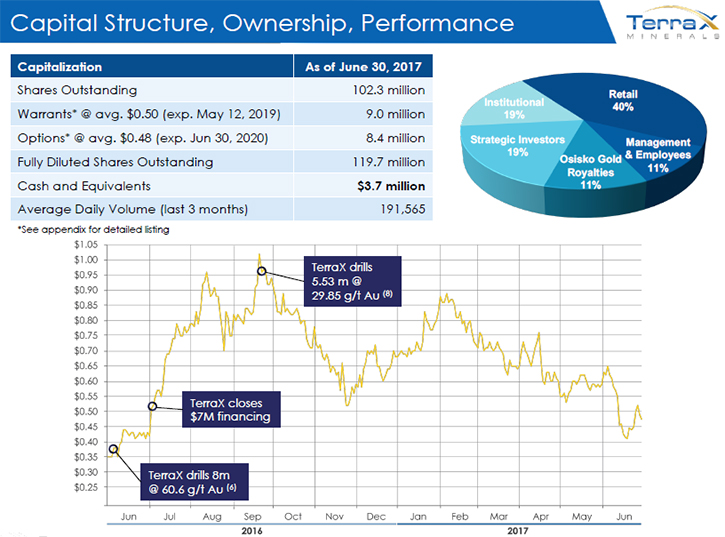The image size is (725, 537).
Task: Click the 'Mar' x-axis label
Action: (x=498, y=516)
